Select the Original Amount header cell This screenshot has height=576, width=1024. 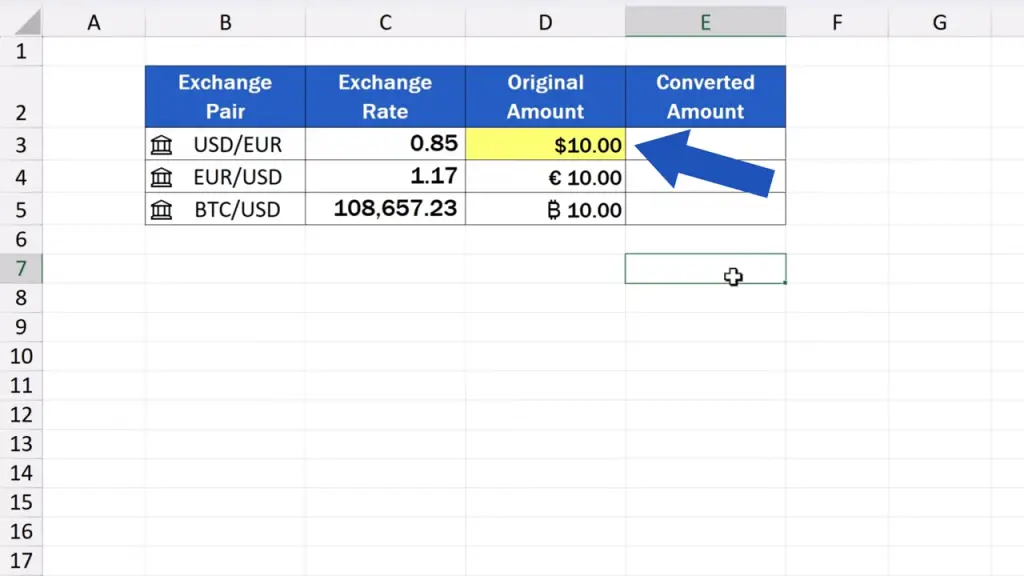(x=546, y=97)
